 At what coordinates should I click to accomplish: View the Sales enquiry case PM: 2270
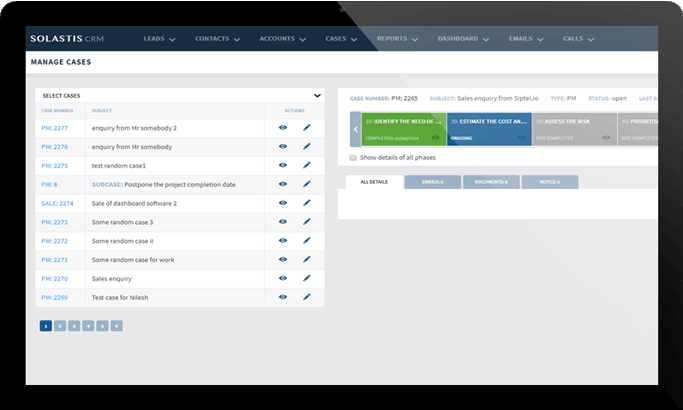[x=283, y=278]
